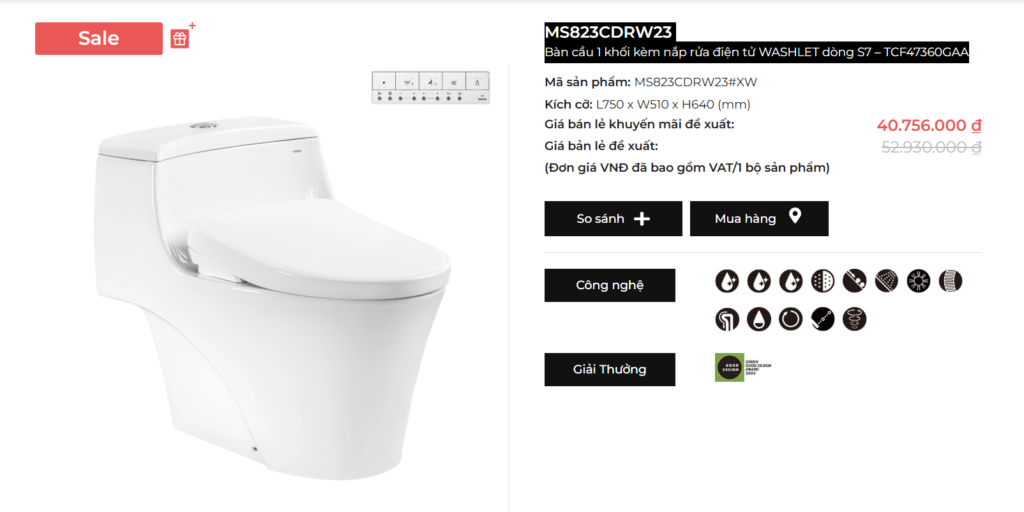The image size is (1024, 512).
Task: Click the red Sale badge
Action: point(99,39)
